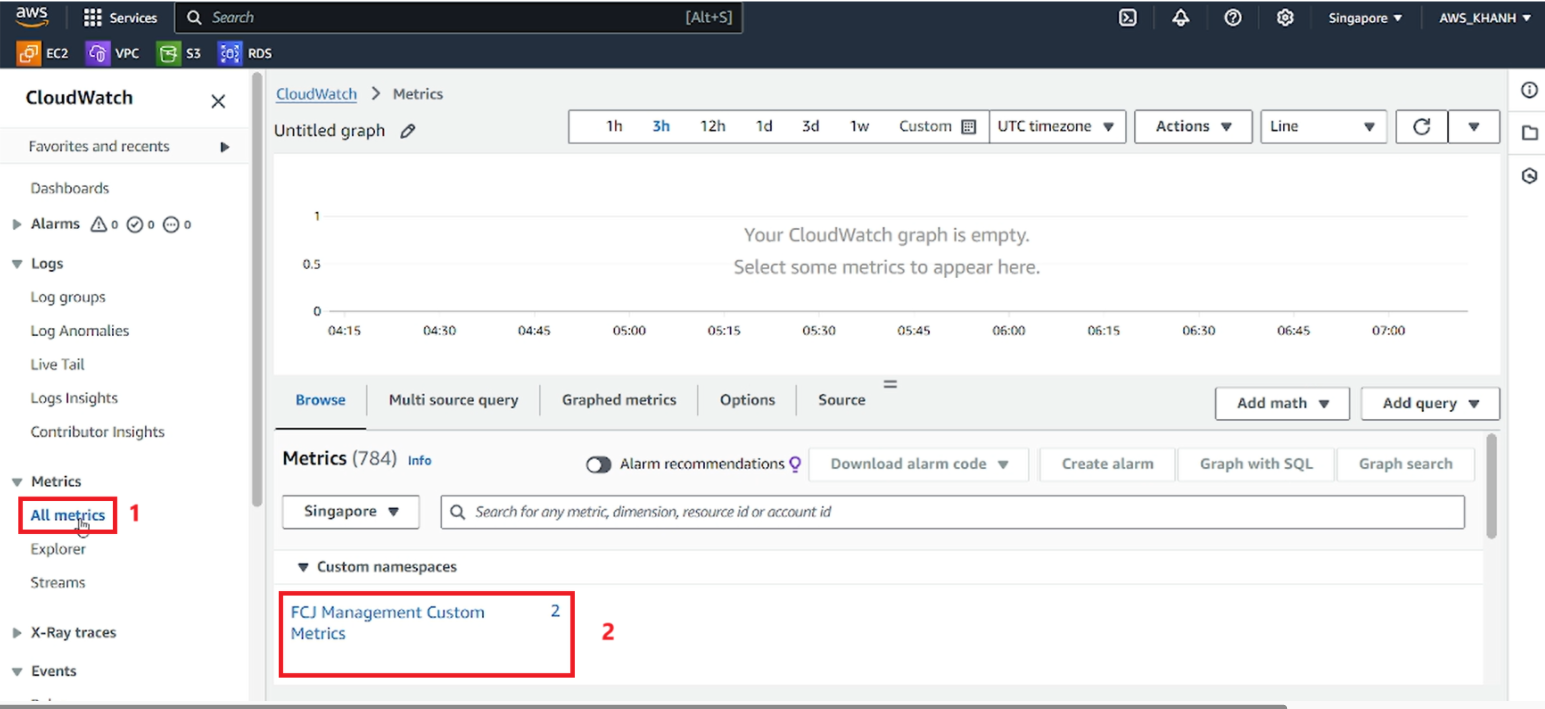Select the 1d time range
Viewport: 1545px width, 709px height.
[764, 127]
